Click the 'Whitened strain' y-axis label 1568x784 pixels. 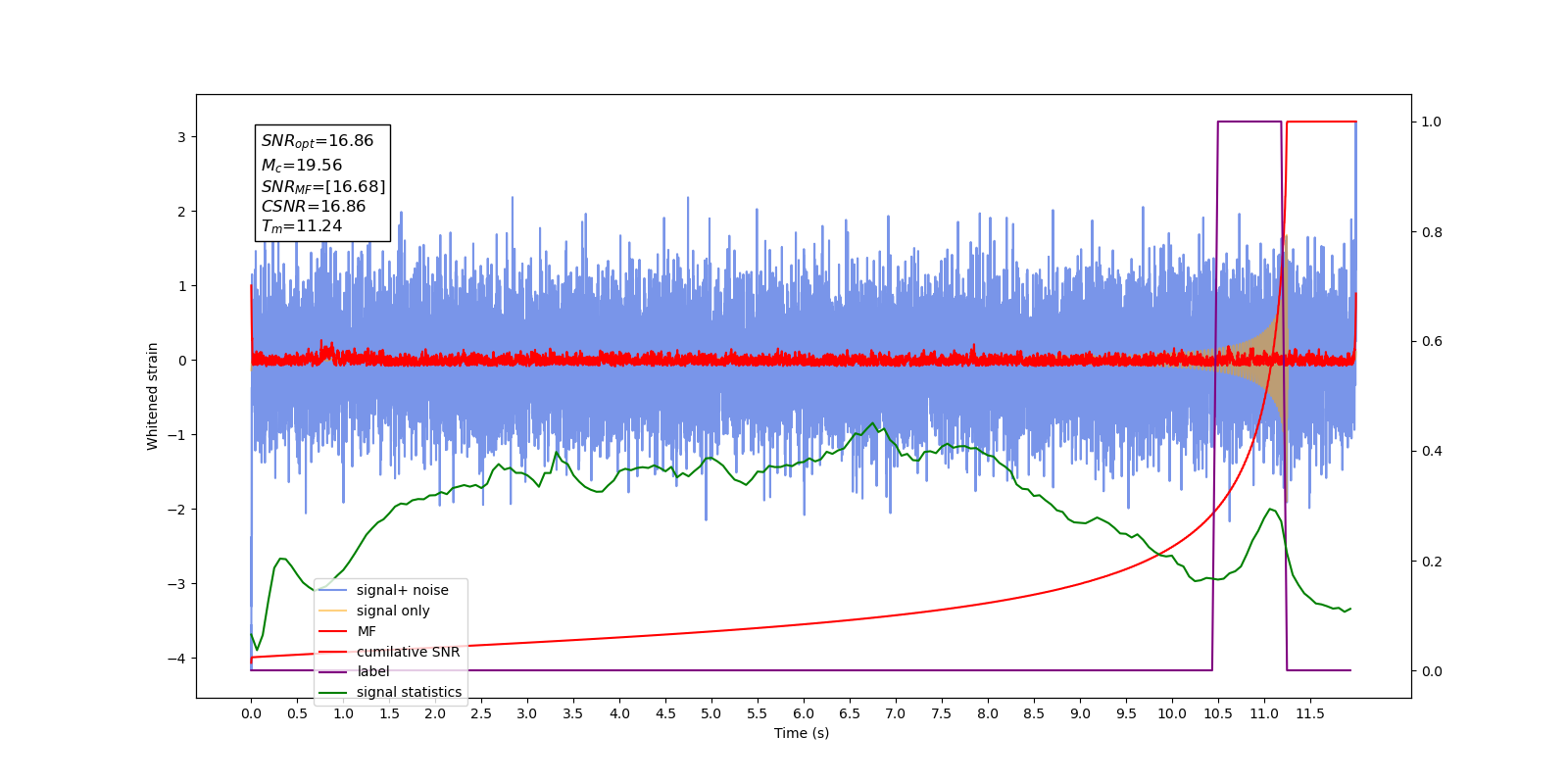click(152, 396)
